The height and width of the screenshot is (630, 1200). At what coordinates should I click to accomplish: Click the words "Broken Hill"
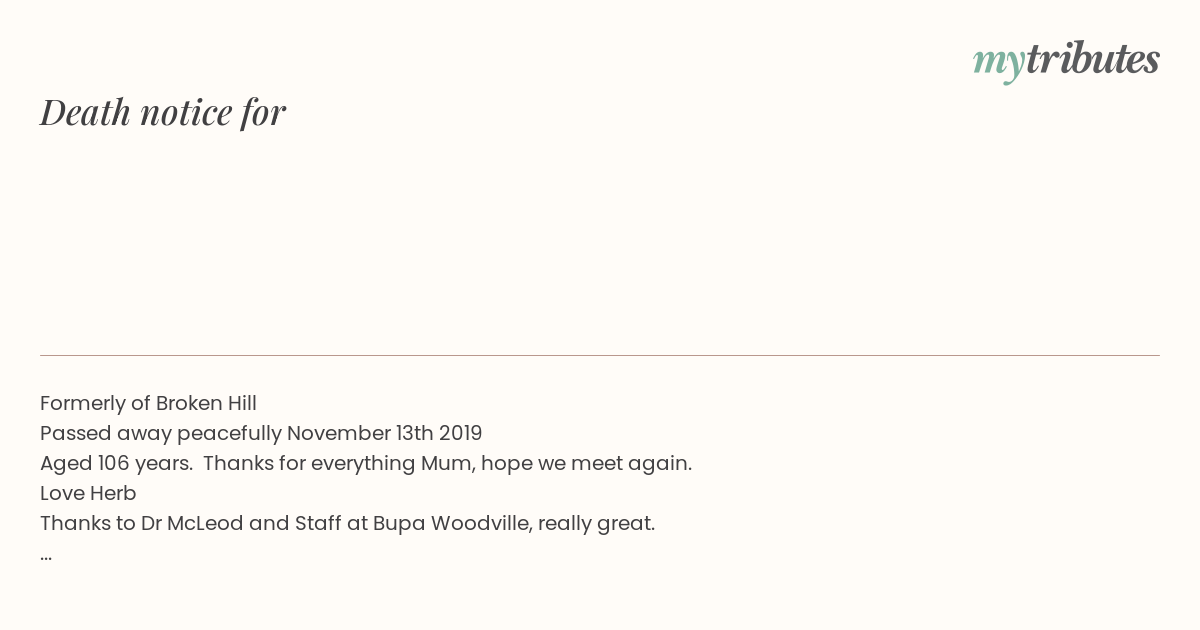[x=206, y=403]
